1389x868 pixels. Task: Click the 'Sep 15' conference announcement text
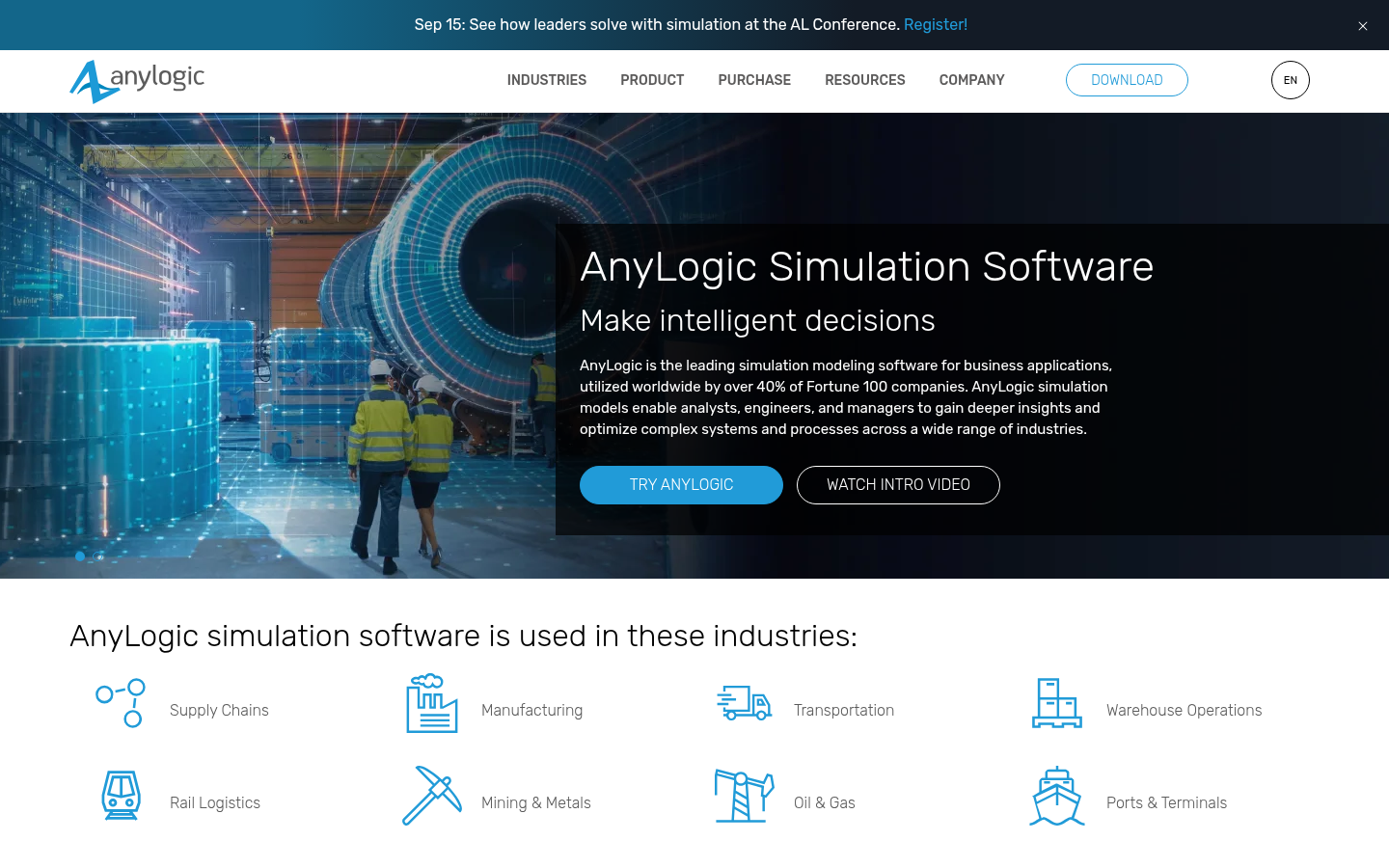[659, 25]
